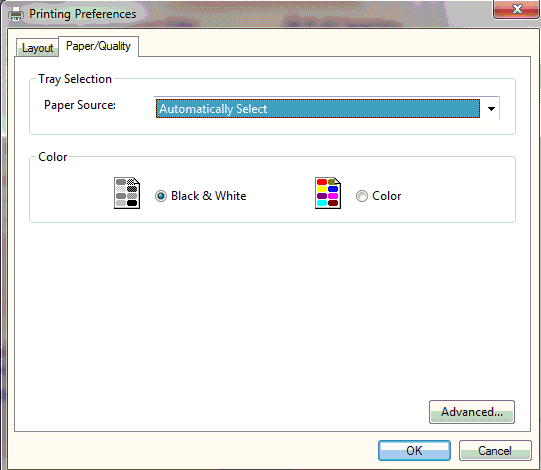The image size is (541, 470).
Task: Click the grayscale Black & White page icon
Action: pos(127,193)
